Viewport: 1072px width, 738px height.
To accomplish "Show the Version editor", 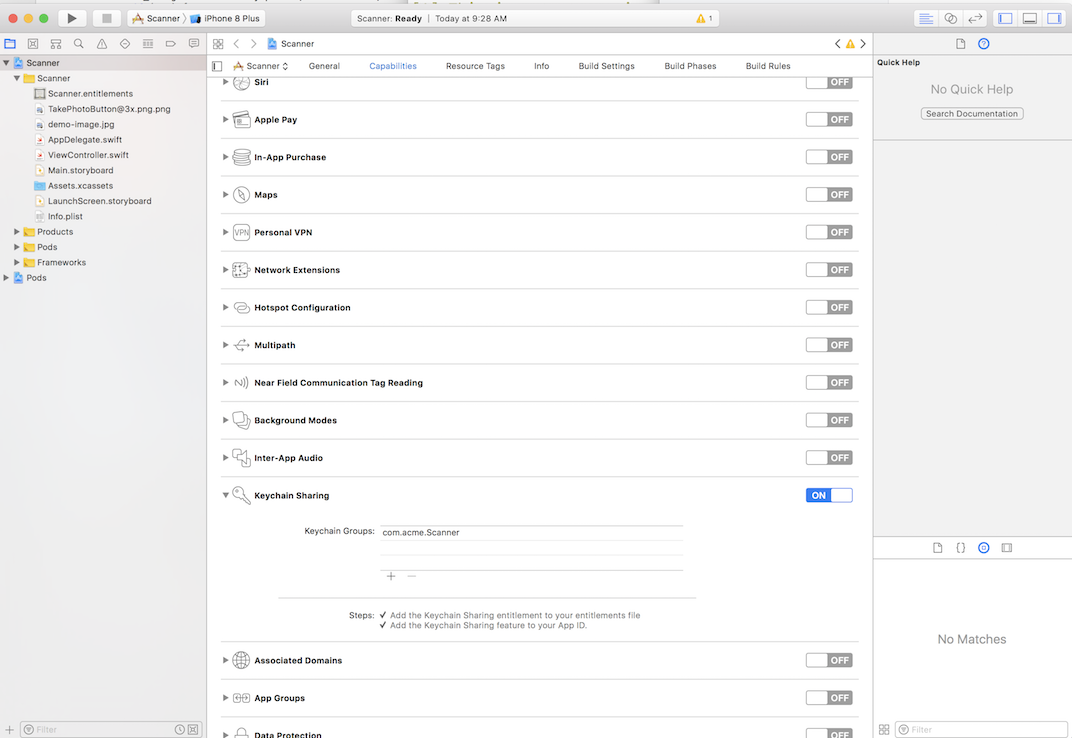I will click(x=975, y=18).
